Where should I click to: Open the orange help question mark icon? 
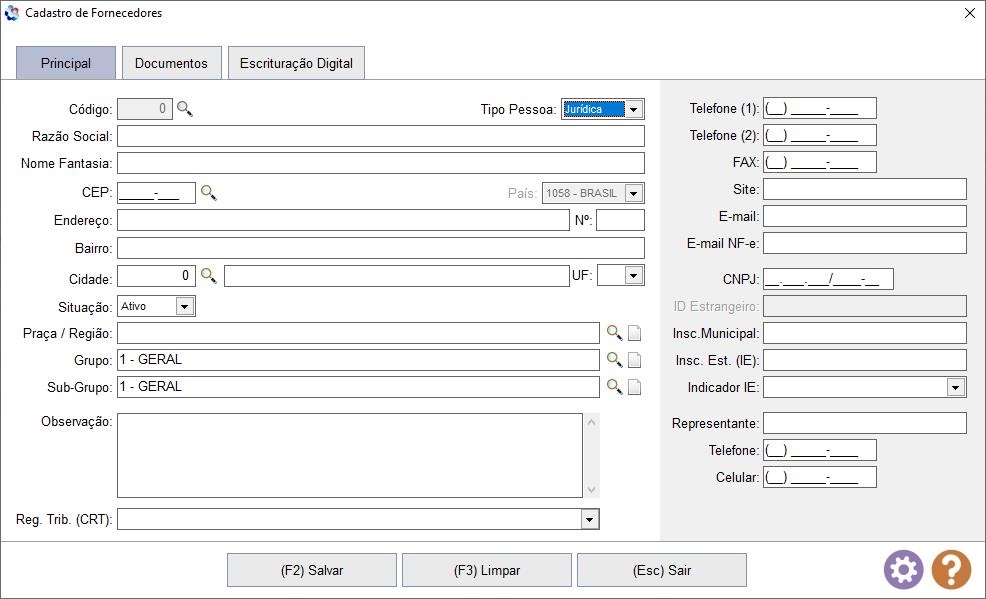coord(951,569)
